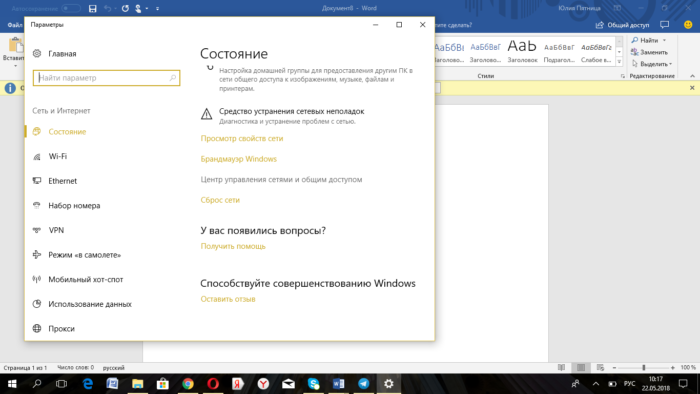Expand the Вставить dropdown arrow in Word
This screenshot has height=394, width=700.
(x=15, y=66)
